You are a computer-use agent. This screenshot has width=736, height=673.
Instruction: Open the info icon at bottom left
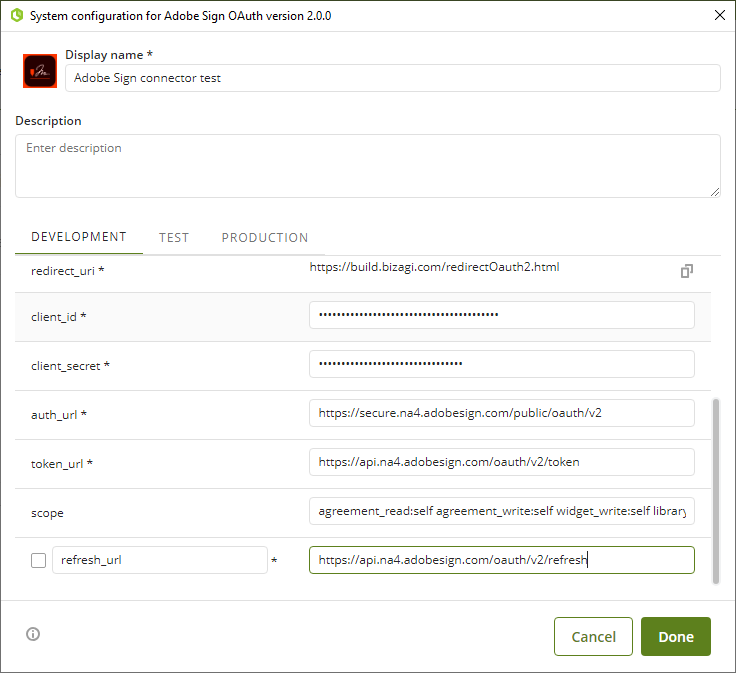coord(33,634)
